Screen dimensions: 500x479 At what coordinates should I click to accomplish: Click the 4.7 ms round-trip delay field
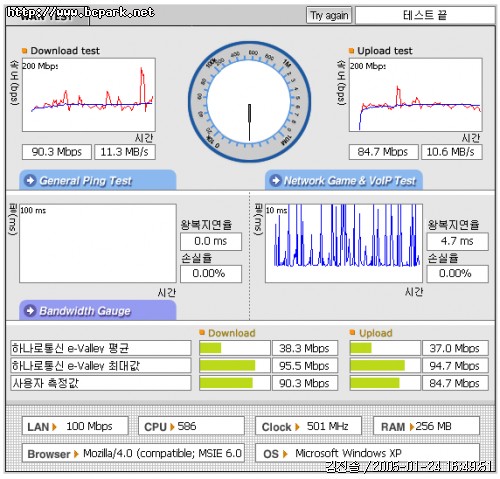click(x=457, y=242)
